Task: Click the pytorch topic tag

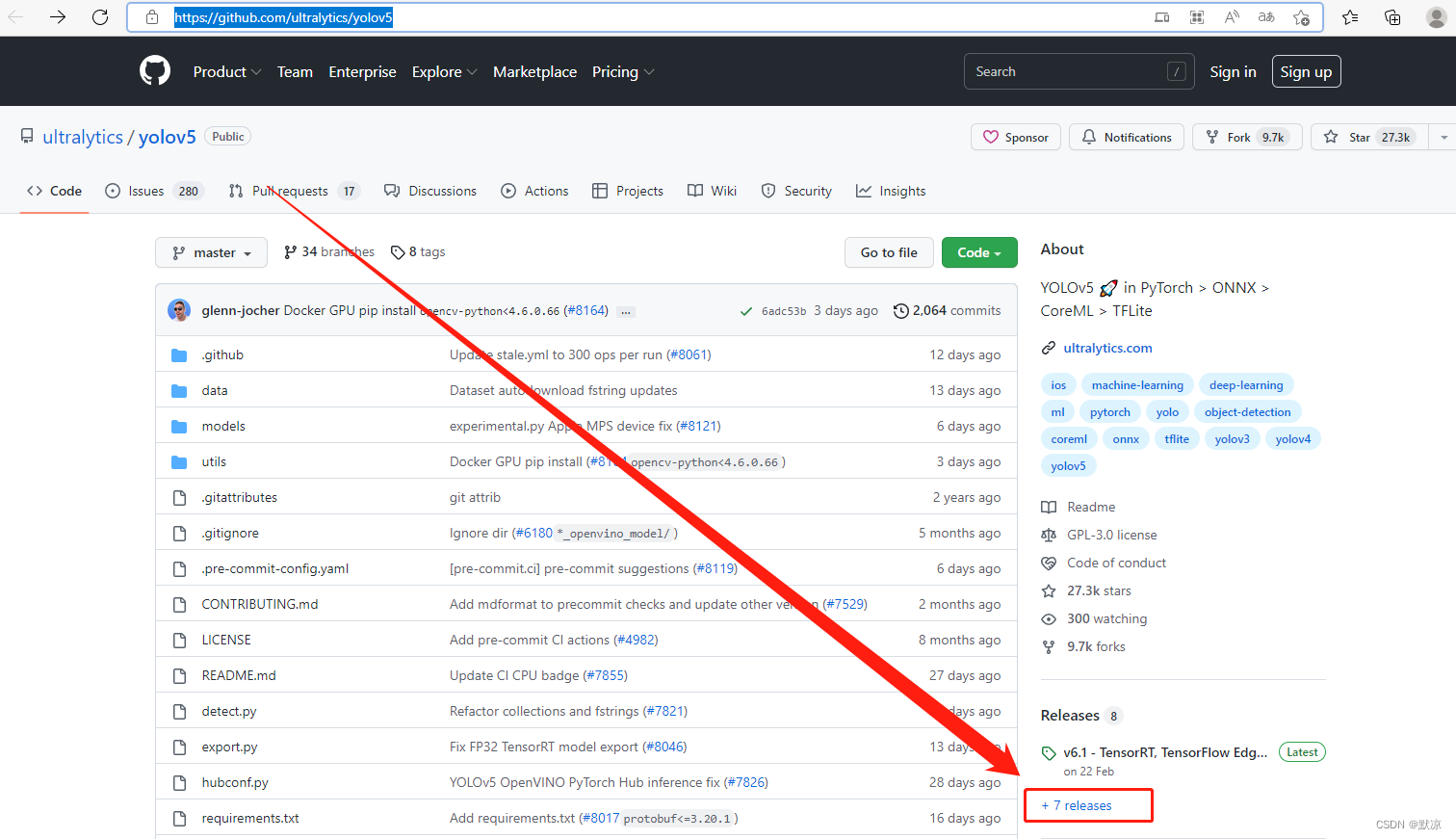Action: (x=1110, y=411)
